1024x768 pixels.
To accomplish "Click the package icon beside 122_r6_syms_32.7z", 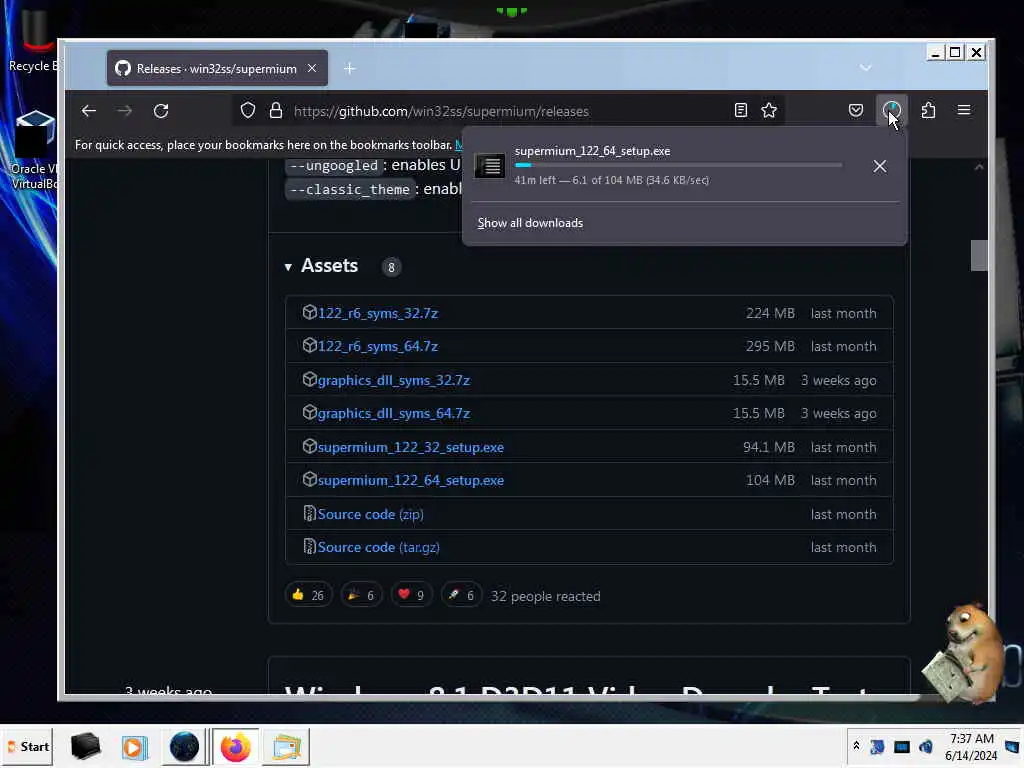I will tap(310, 313).
